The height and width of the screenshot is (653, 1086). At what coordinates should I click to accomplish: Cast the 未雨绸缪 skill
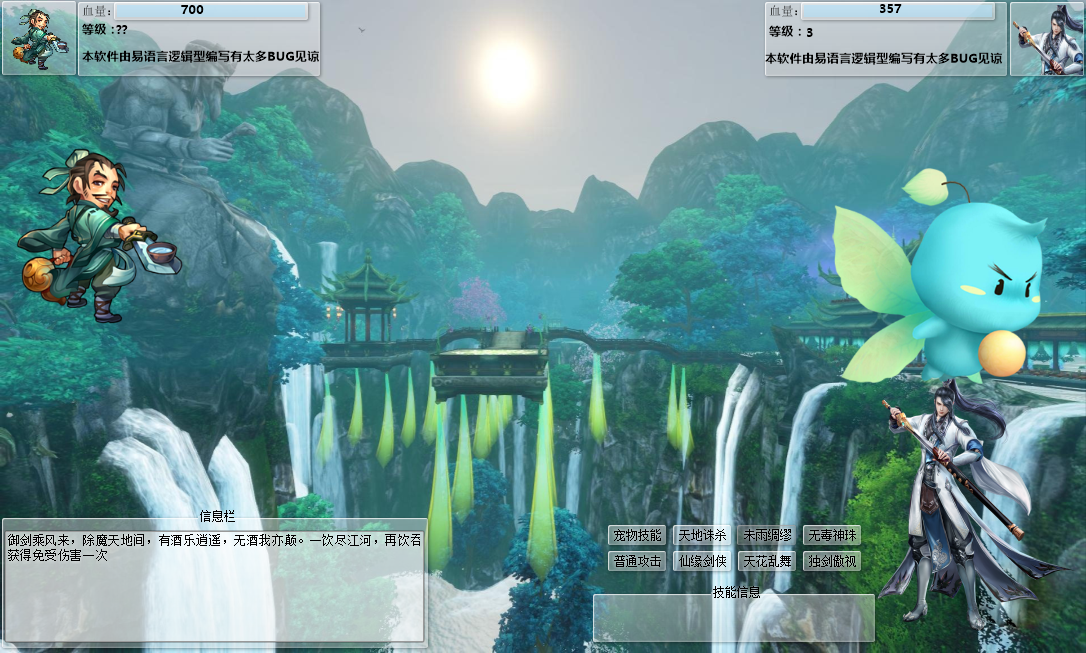pyautogui.click(x=767, y=535)
